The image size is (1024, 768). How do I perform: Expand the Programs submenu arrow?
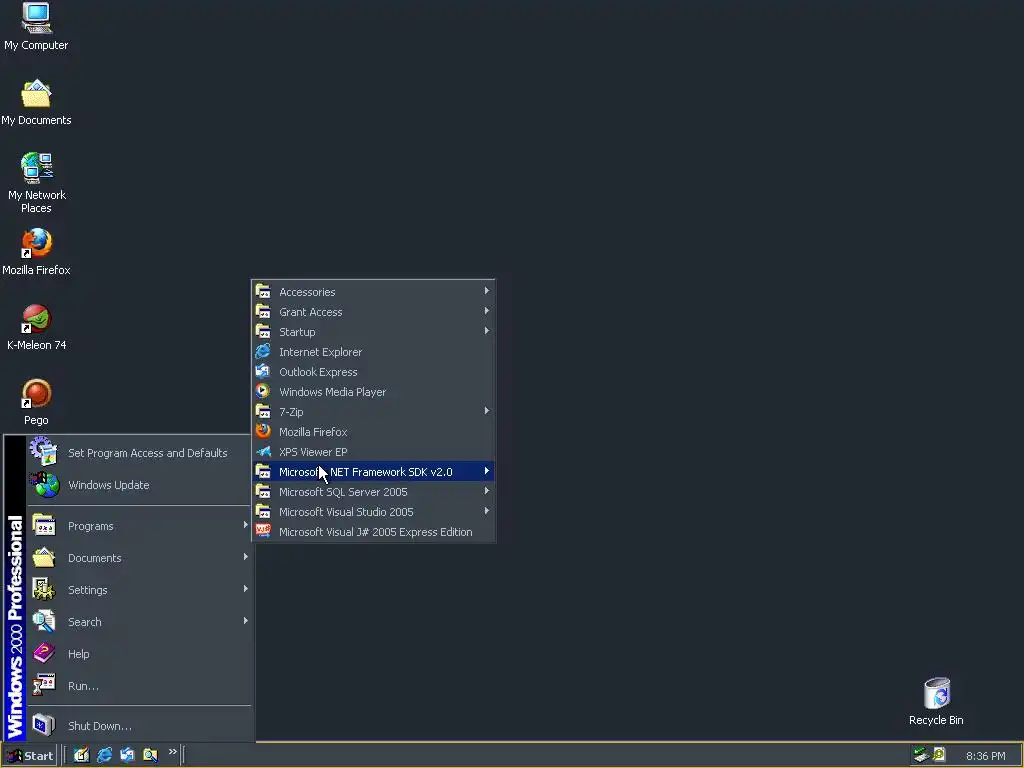coord(246,525)
